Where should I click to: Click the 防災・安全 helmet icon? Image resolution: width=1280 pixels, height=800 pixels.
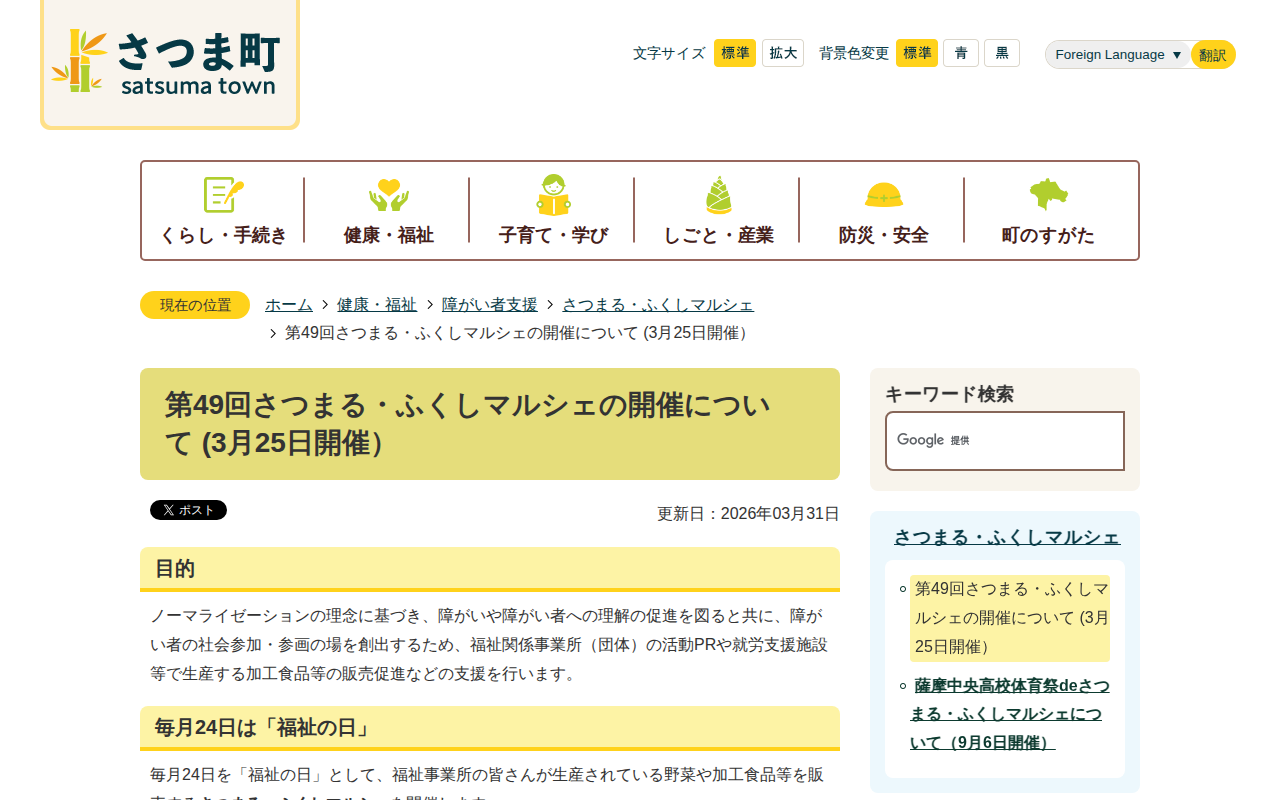[883, 195]
